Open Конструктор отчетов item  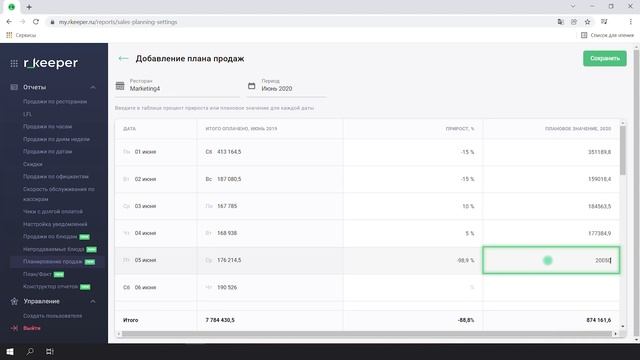[50, 287]
